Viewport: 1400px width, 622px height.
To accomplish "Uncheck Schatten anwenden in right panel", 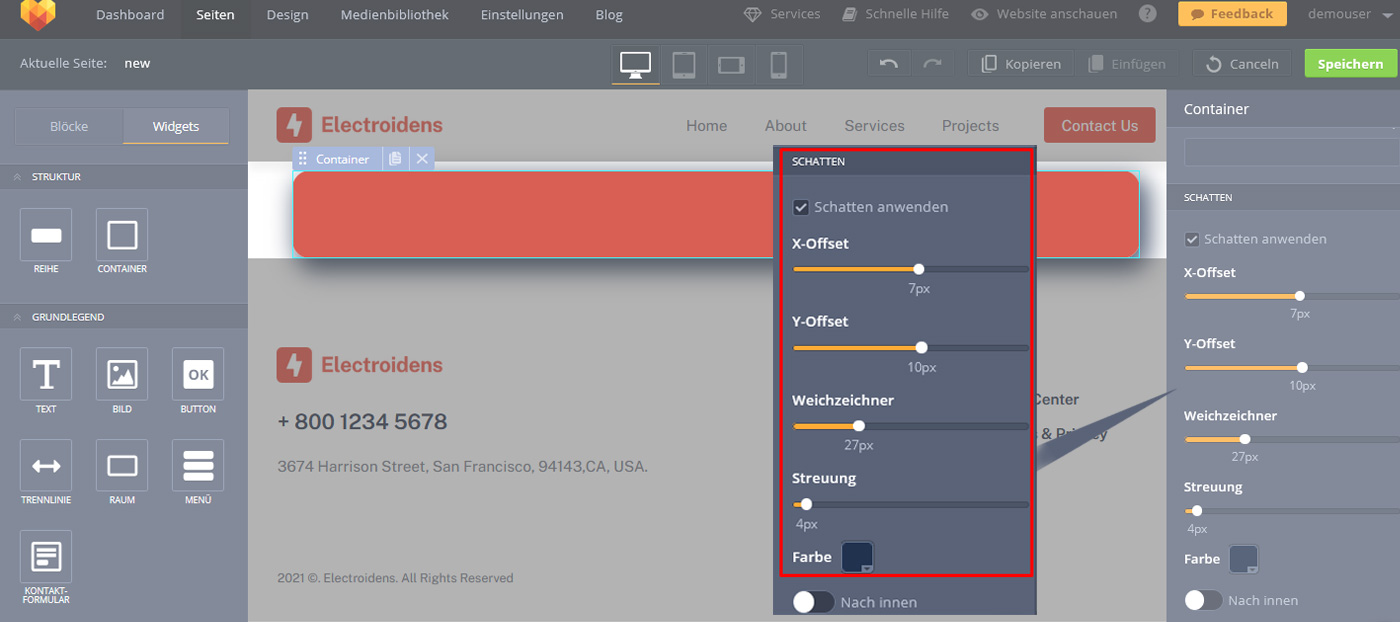I will click(1191, 239).
